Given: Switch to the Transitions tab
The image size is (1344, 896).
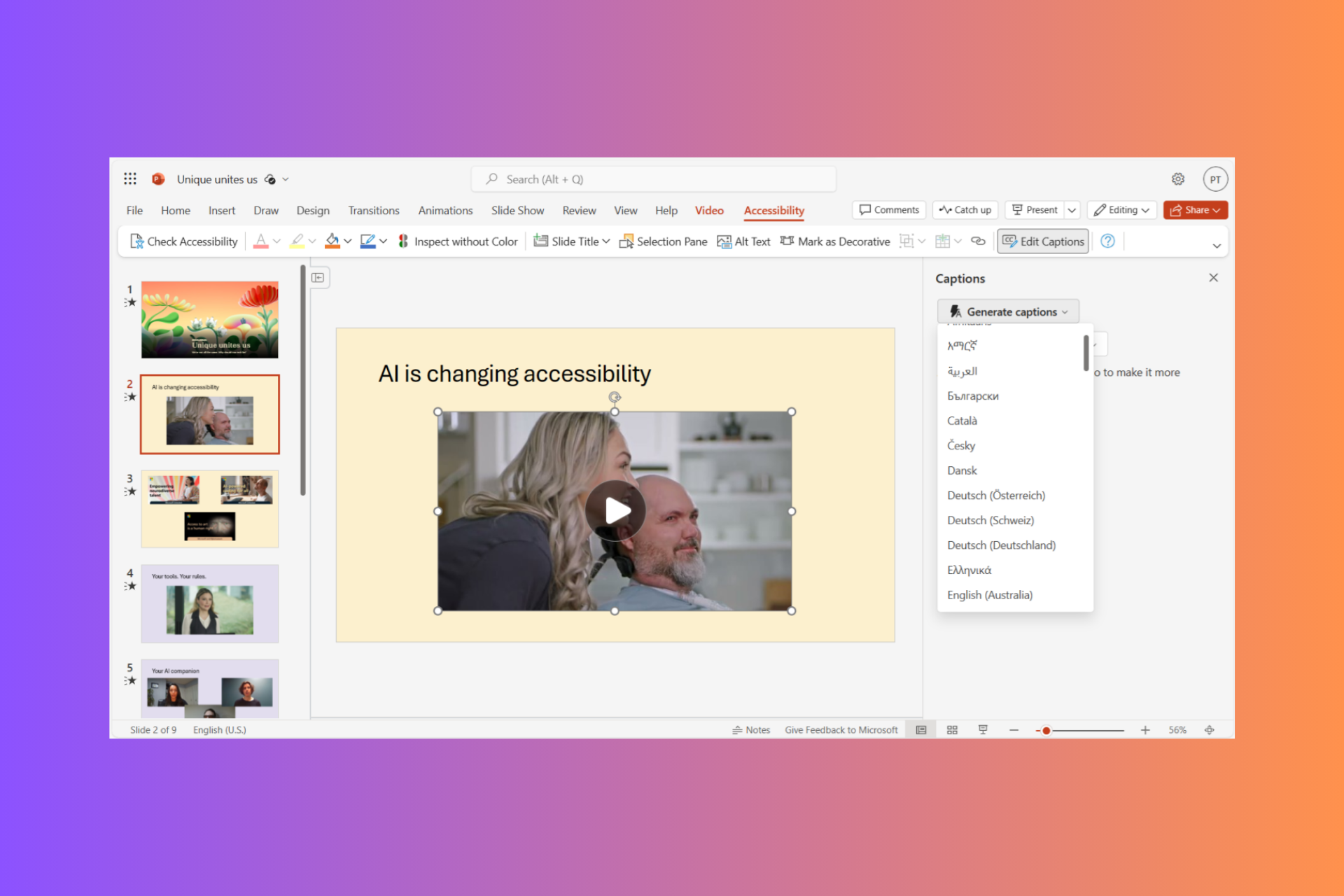Looking at the screenshot, I should (374, 211).
